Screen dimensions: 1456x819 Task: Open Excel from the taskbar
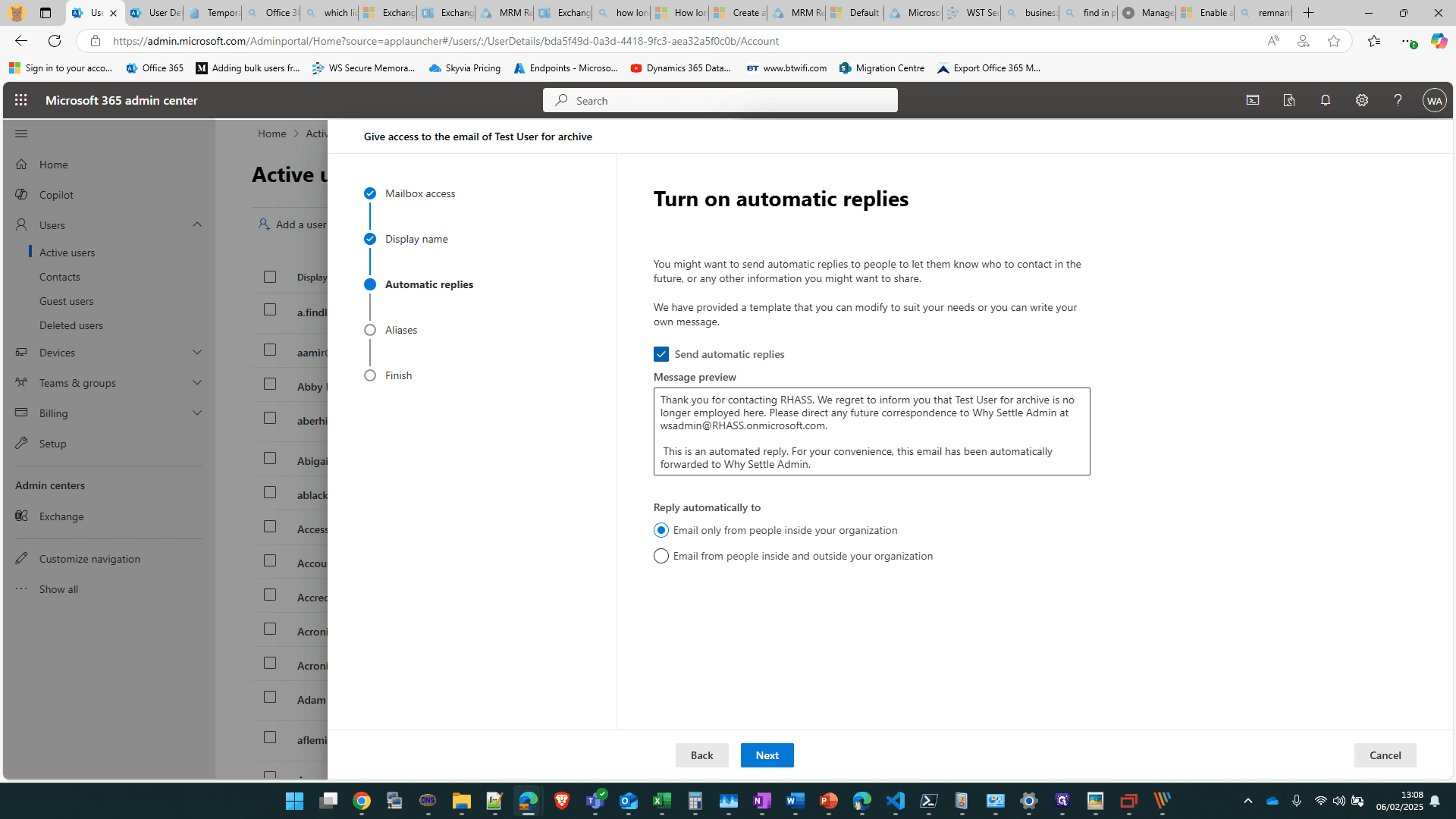662,801
